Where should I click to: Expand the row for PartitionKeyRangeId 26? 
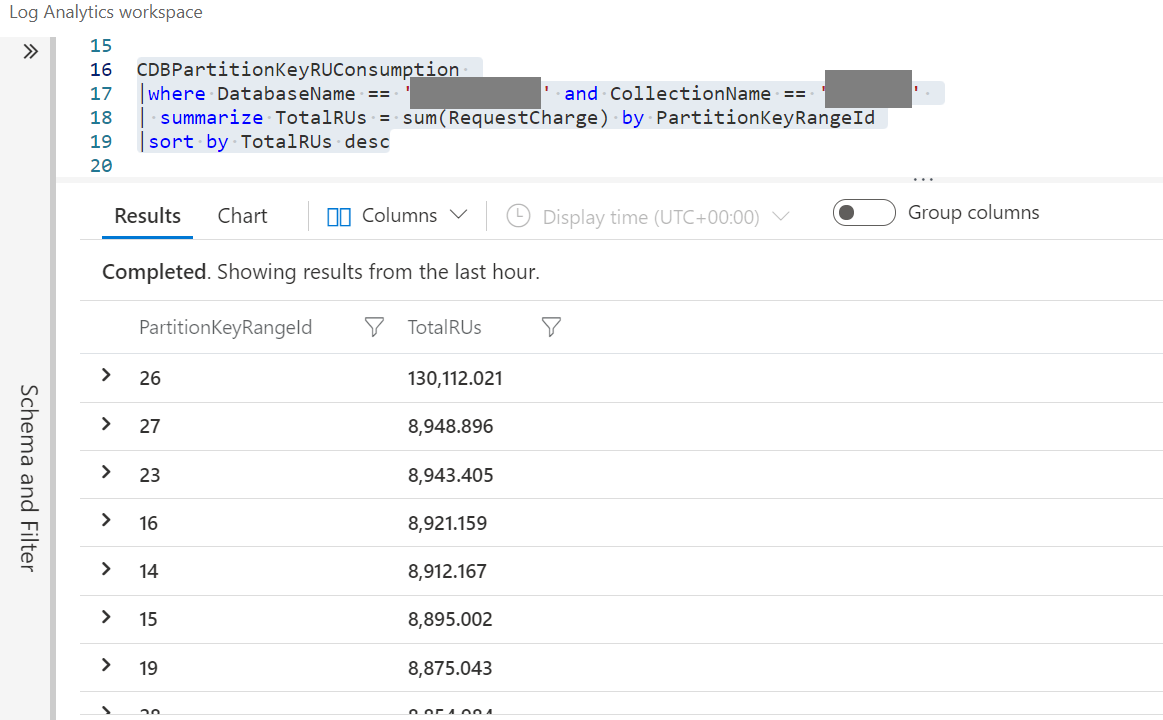tap(105, 377)
